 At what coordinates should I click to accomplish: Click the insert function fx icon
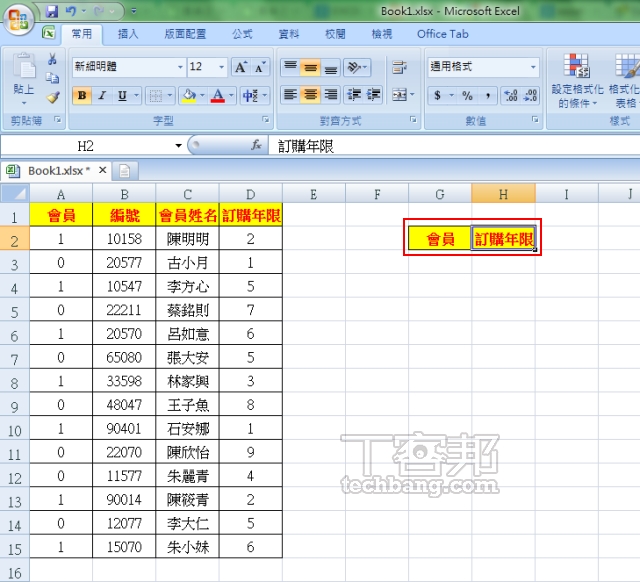pos(256,146)
